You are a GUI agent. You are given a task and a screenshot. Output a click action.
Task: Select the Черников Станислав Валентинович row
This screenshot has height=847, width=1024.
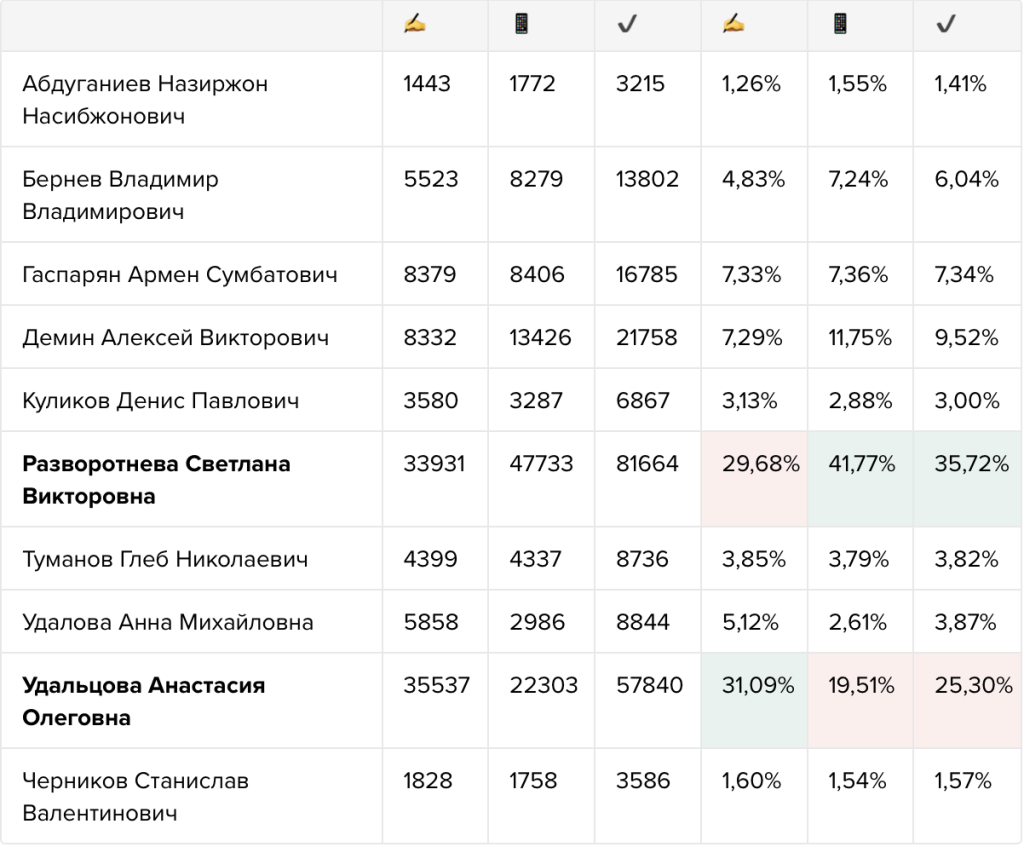pyautogui.click(x=511, y=796)
